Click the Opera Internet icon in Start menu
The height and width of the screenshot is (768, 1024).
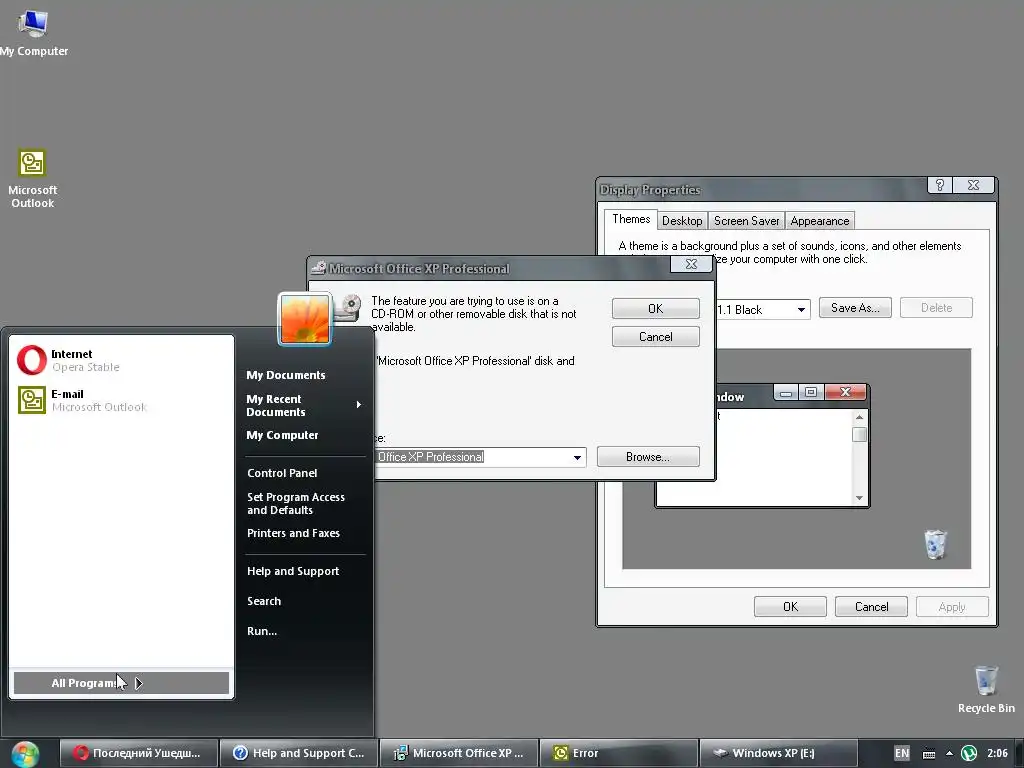point(31,360)
